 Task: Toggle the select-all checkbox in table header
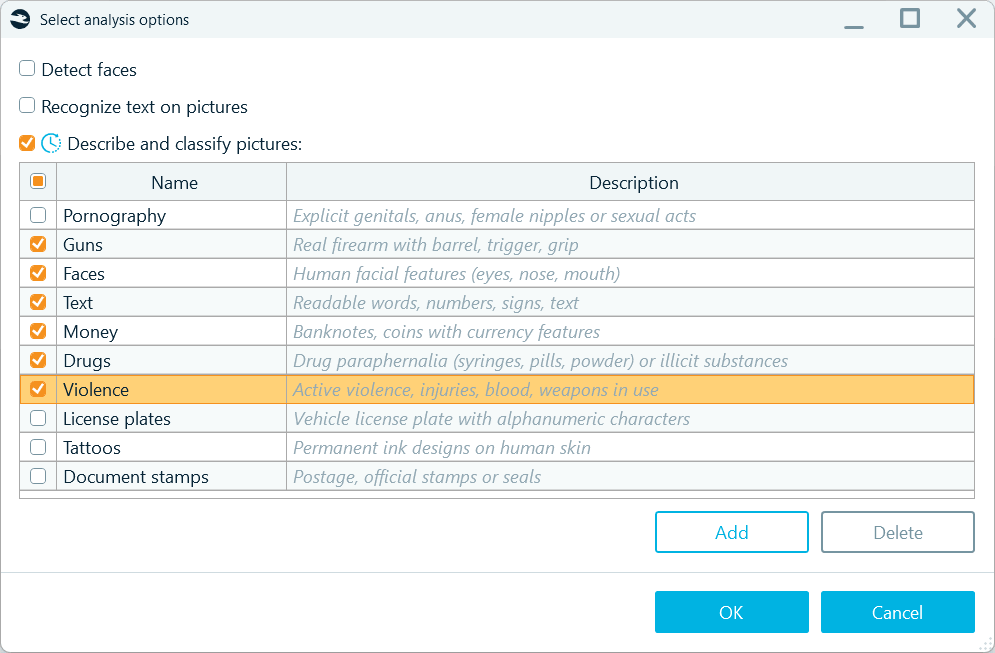tap(38, 181)
